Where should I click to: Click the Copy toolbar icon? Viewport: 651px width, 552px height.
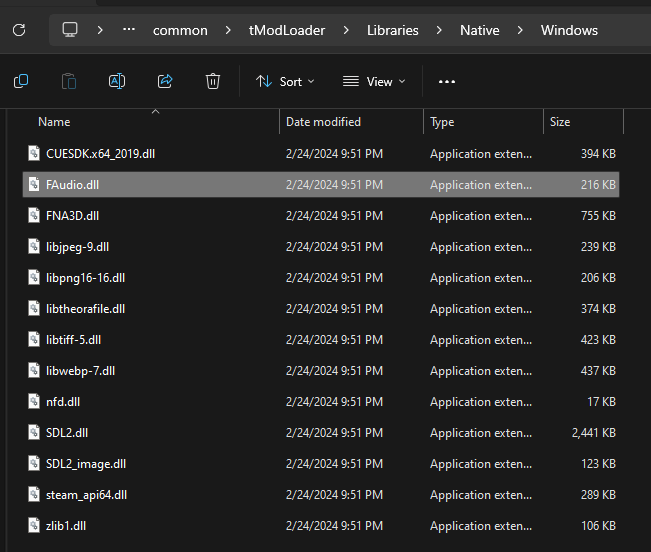point(21,81)
